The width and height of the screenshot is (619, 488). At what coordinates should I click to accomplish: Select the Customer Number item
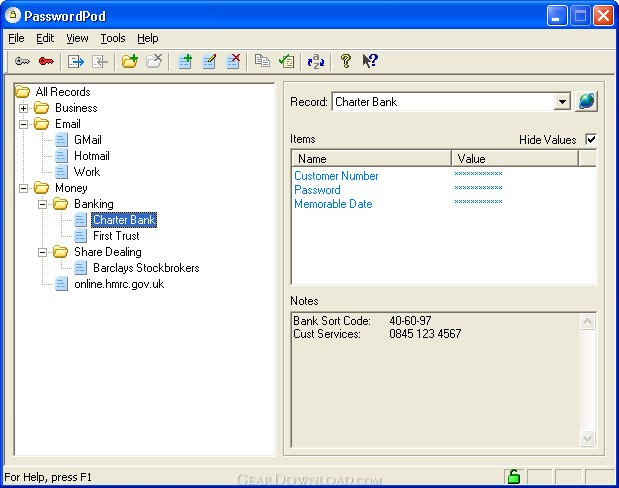336,176
